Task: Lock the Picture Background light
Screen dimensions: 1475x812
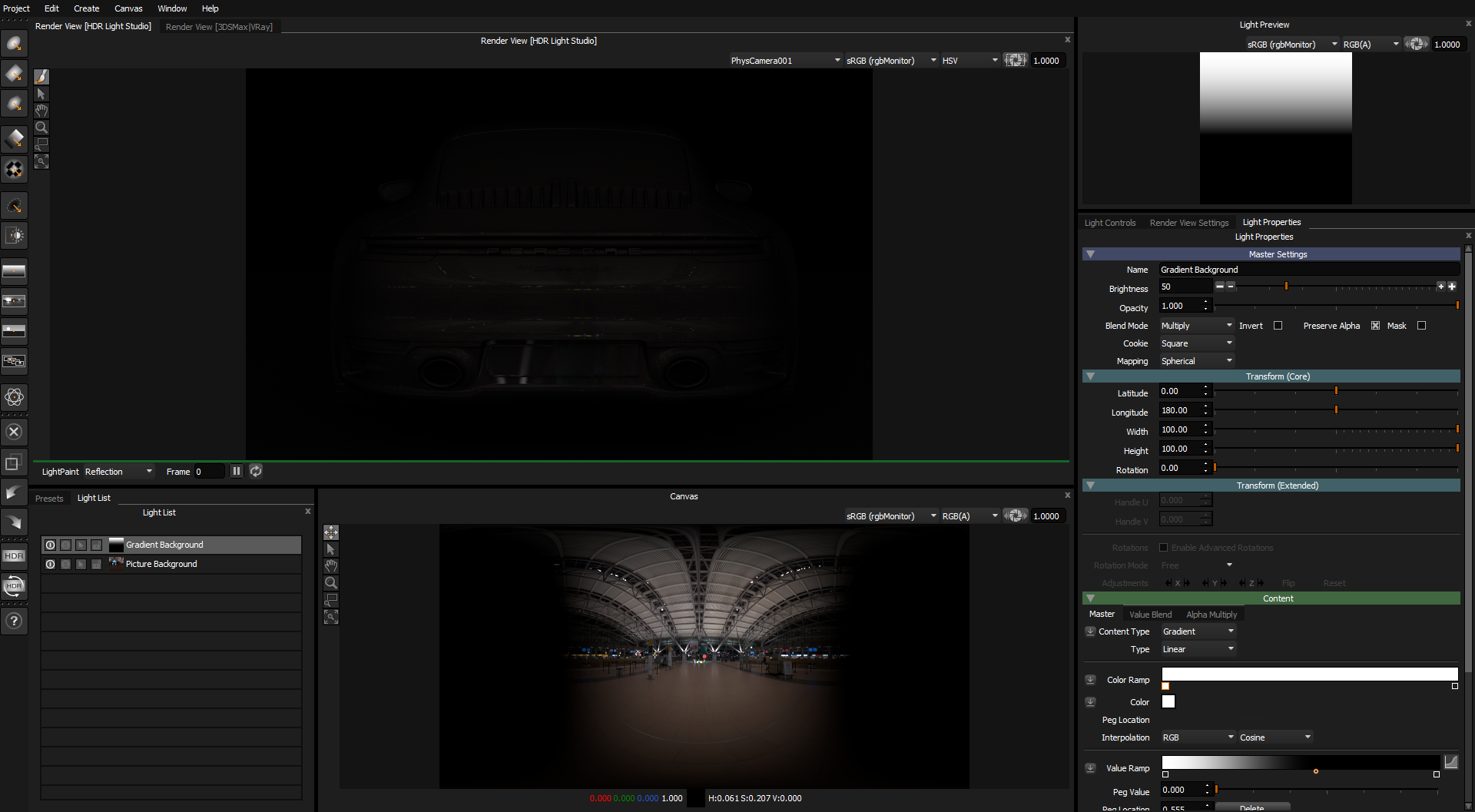Action: [x=96, y=564]
